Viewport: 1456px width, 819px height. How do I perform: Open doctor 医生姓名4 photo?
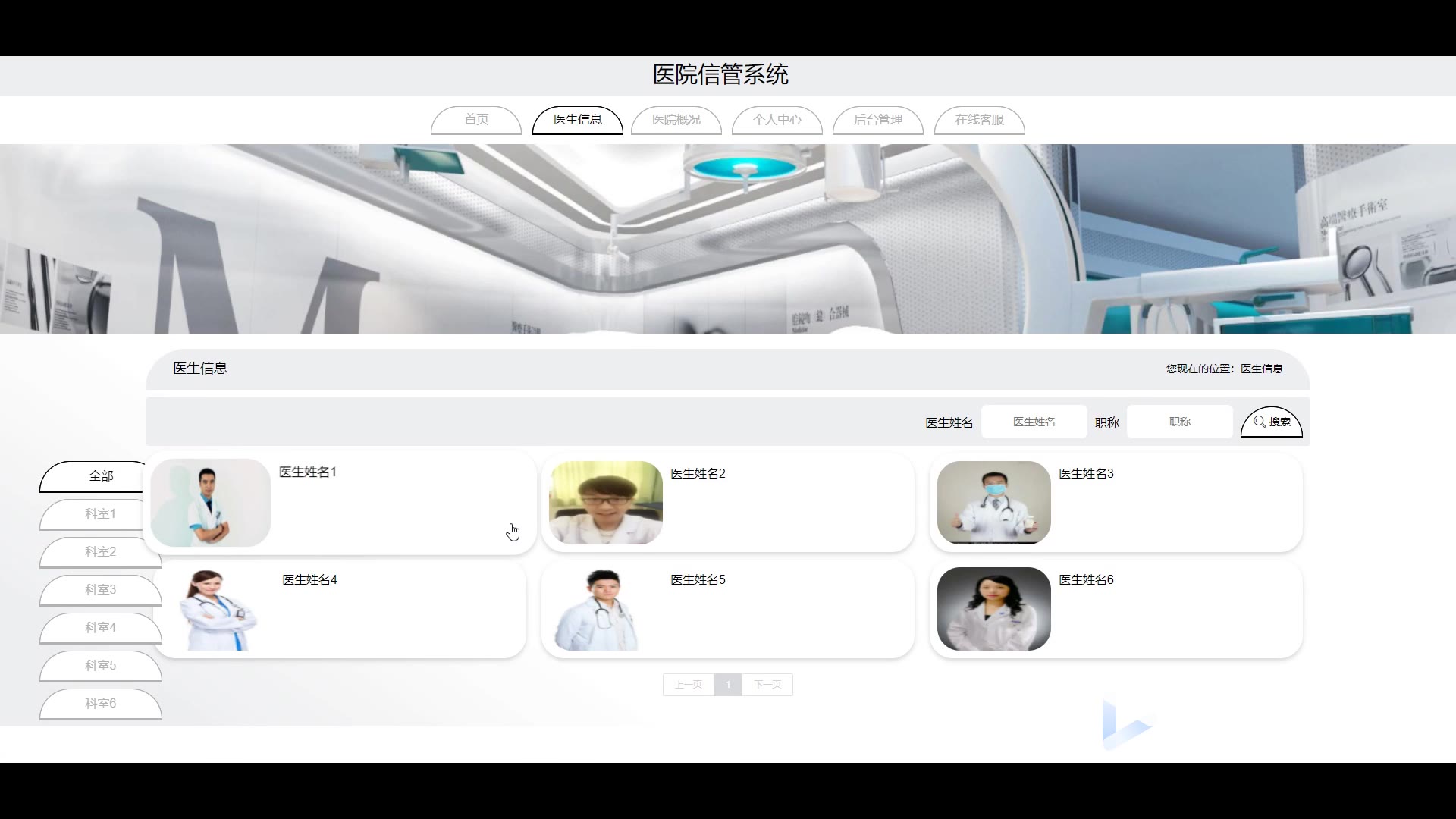[x=217, y=610]
